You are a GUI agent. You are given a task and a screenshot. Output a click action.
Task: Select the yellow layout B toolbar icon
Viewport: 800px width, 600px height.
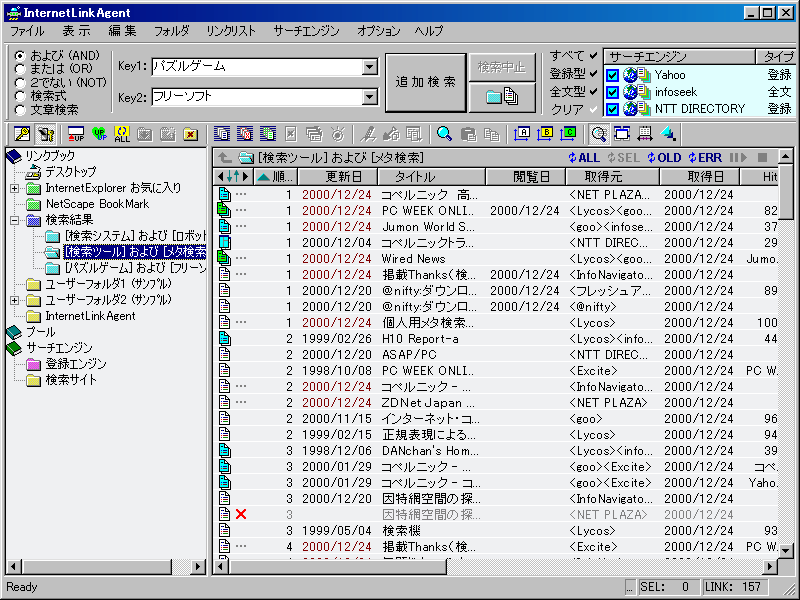[x=545, y=134]
